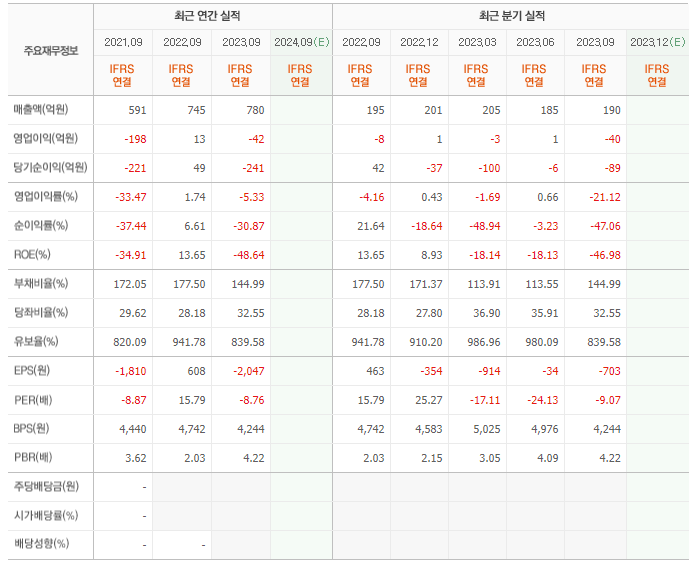Click the quarterly revenue value '185'
The height and width of the screenshot is (565, 695).
pos(549,110)
